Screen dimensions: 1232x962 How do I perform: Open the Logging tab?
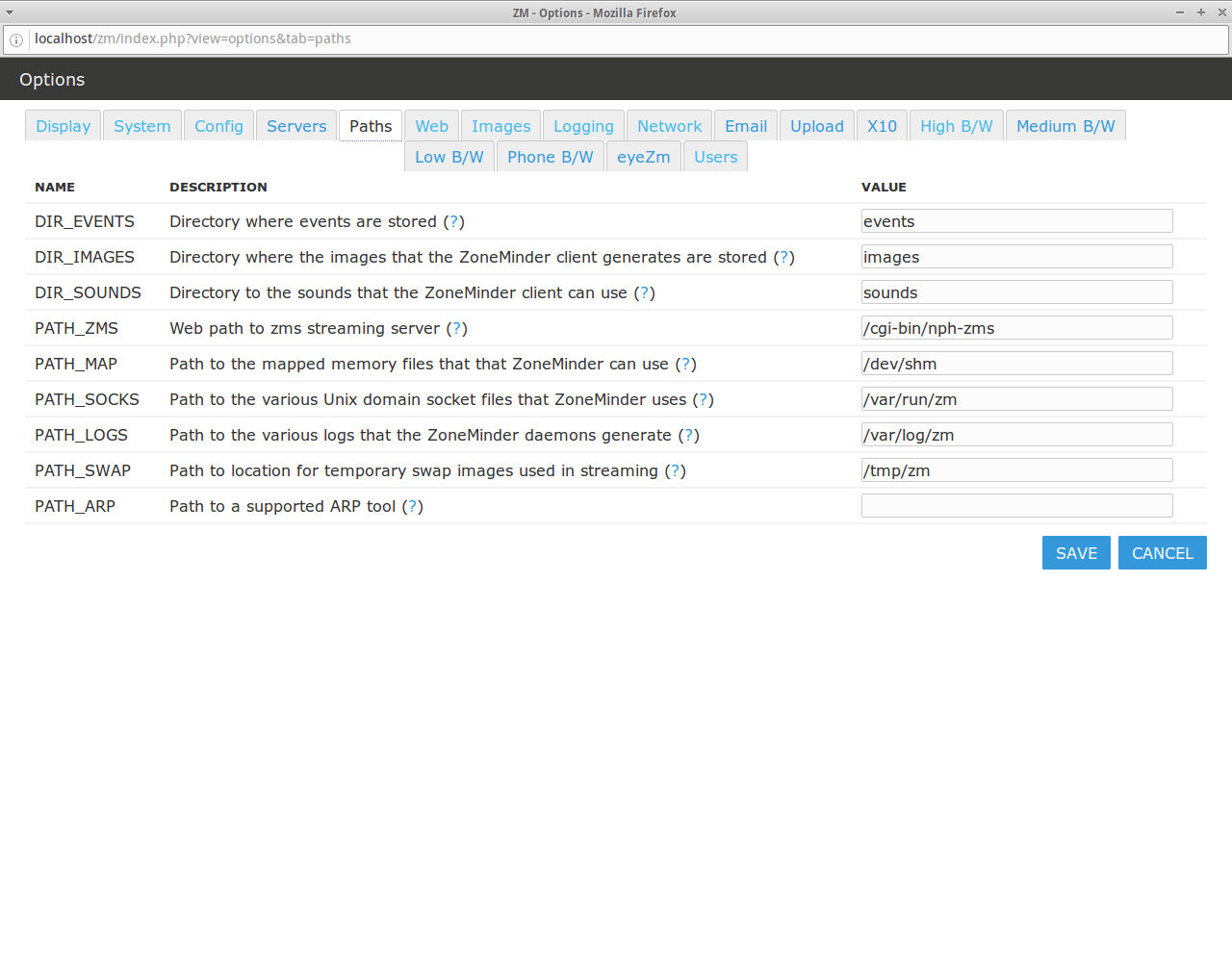click(583, 126)
